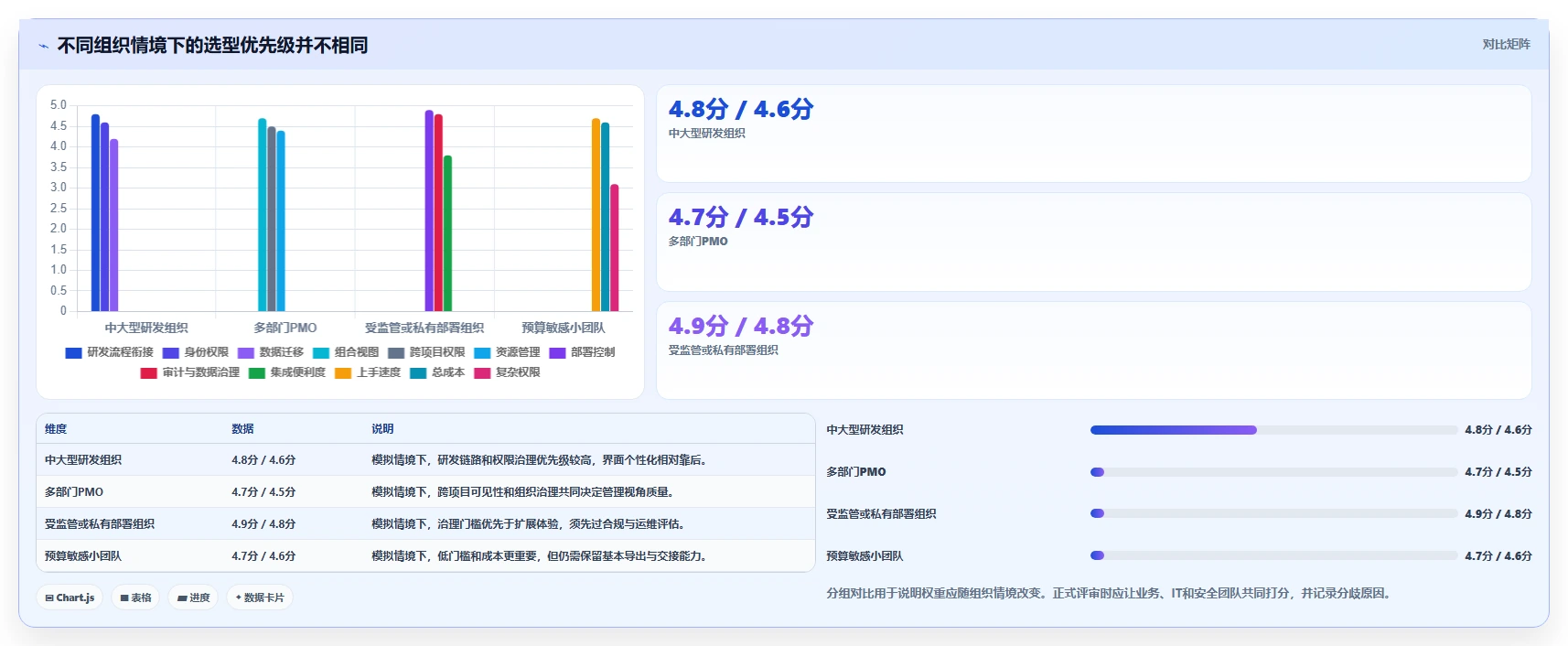Click the 说明 column header
This screenshot has height=646, width=1568.
click(382, 429)
